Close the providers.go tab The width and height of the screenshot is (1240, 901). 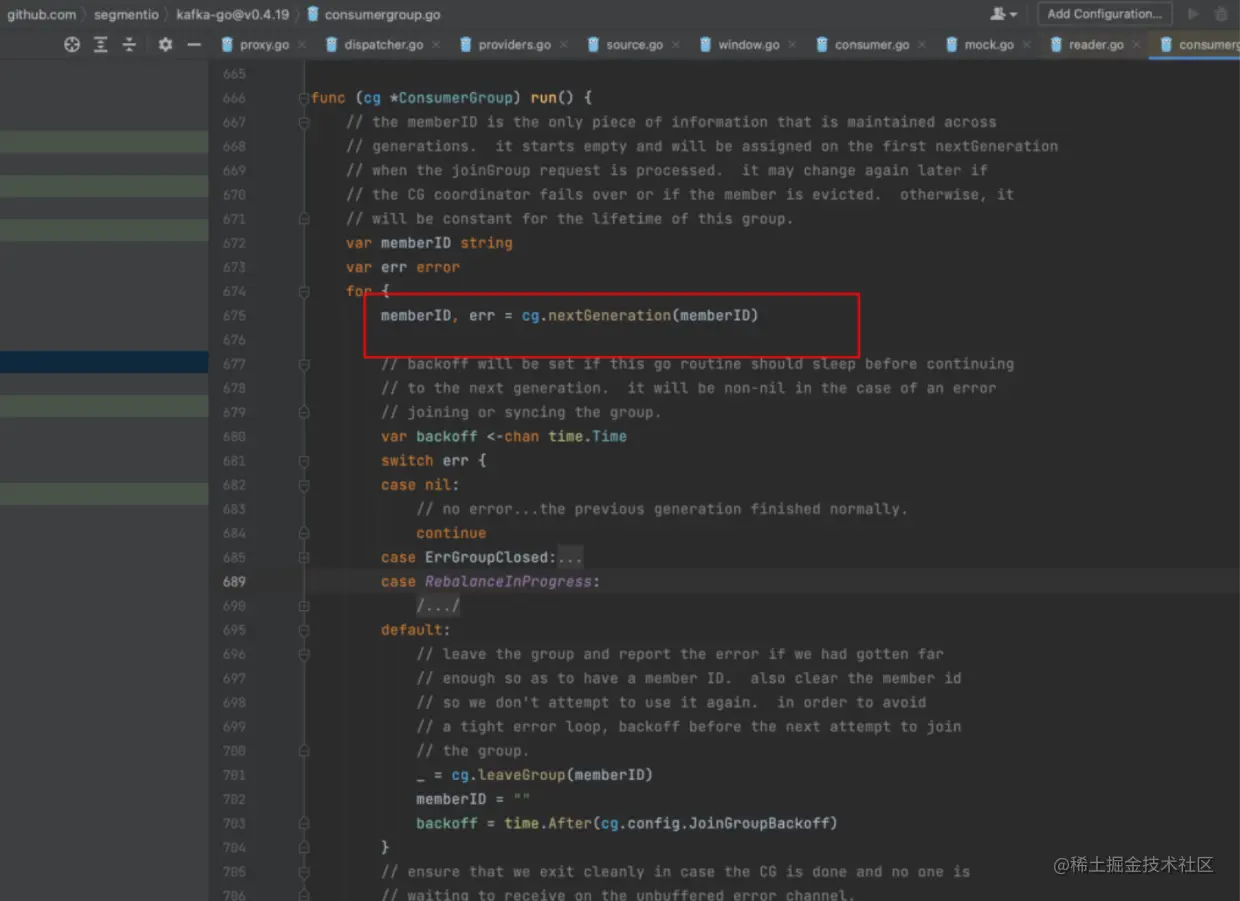[x=565, y=45]
